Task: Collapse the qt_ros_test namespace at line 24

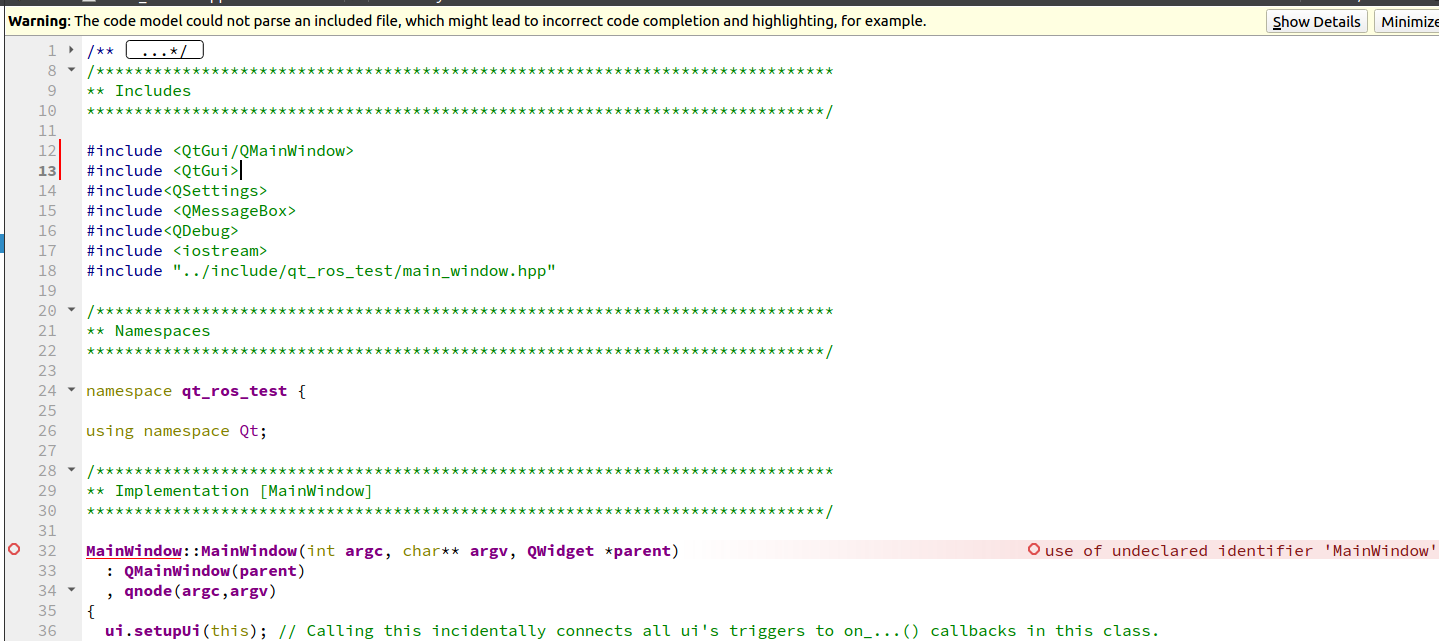Action: pyautogui.click(x=71, y=390)
